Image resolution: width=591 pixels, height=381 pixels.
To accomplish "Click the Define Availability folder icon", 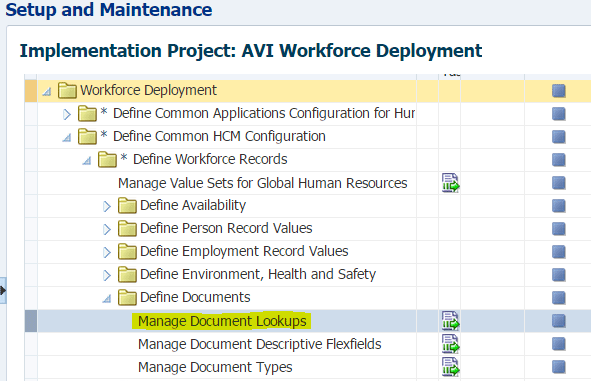I will [x=127, y=206].
